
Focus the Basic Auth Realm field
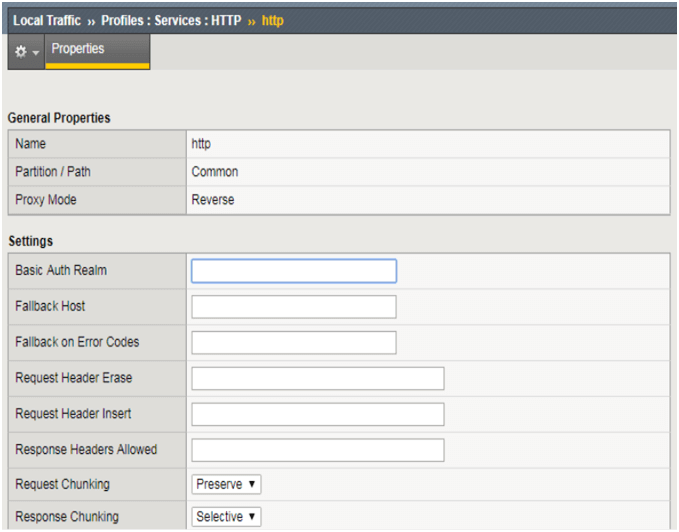[x=294, y=271]
